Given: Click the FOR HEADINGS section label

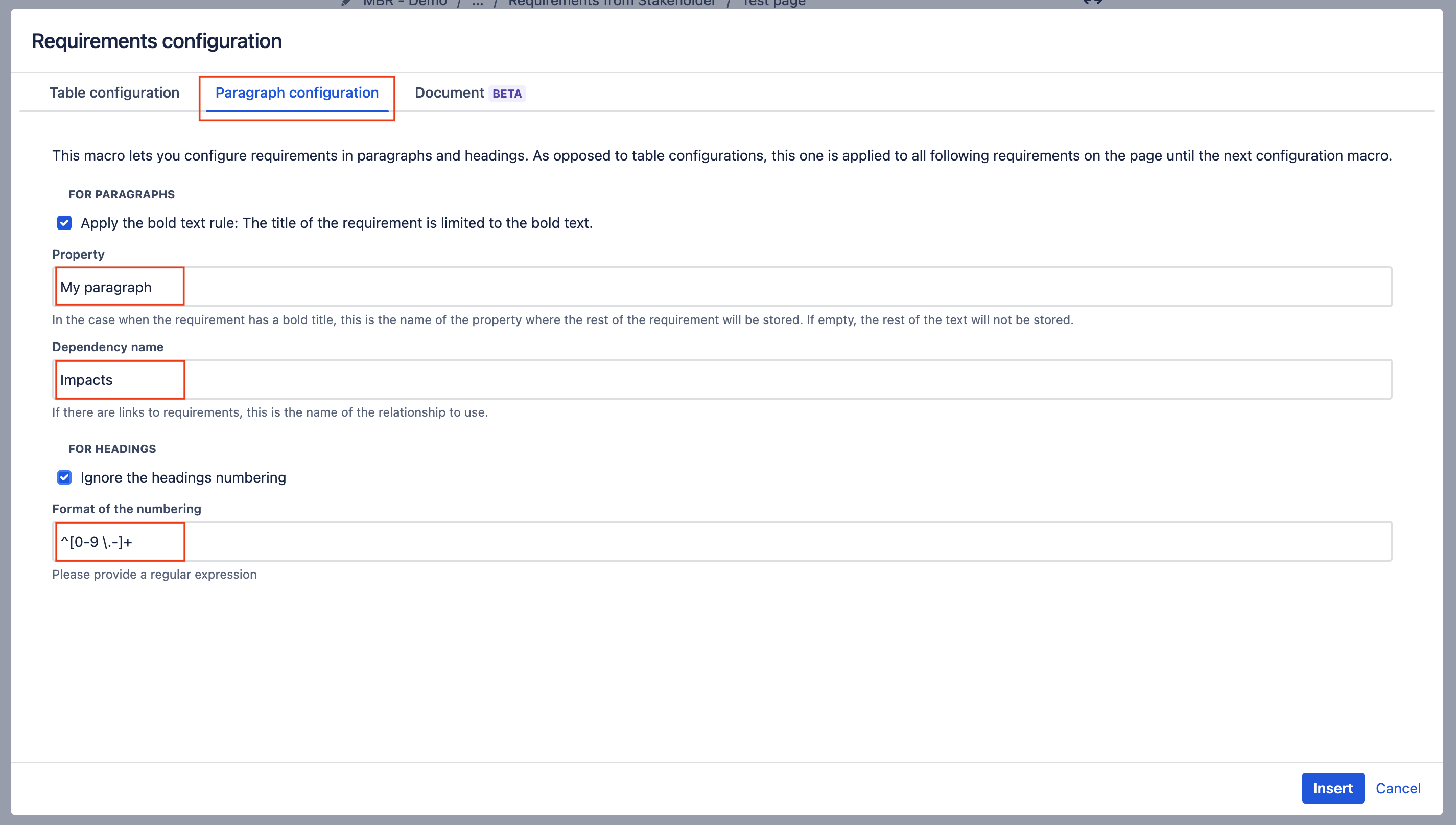Looking at the screenshot, I should pos(111,448).
